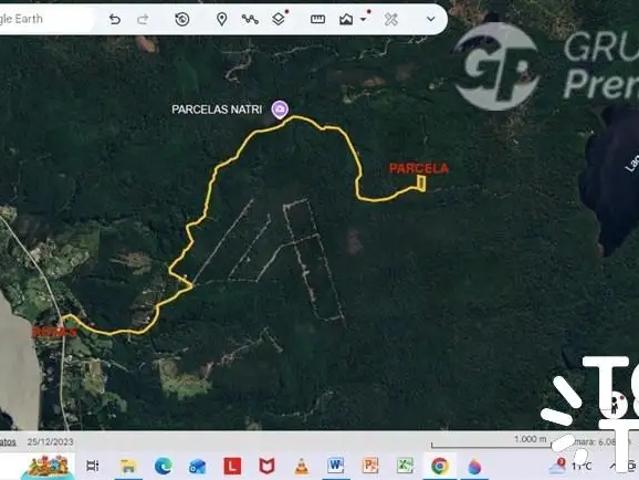Open File Explorer from the taskbar

pos(128,466)
